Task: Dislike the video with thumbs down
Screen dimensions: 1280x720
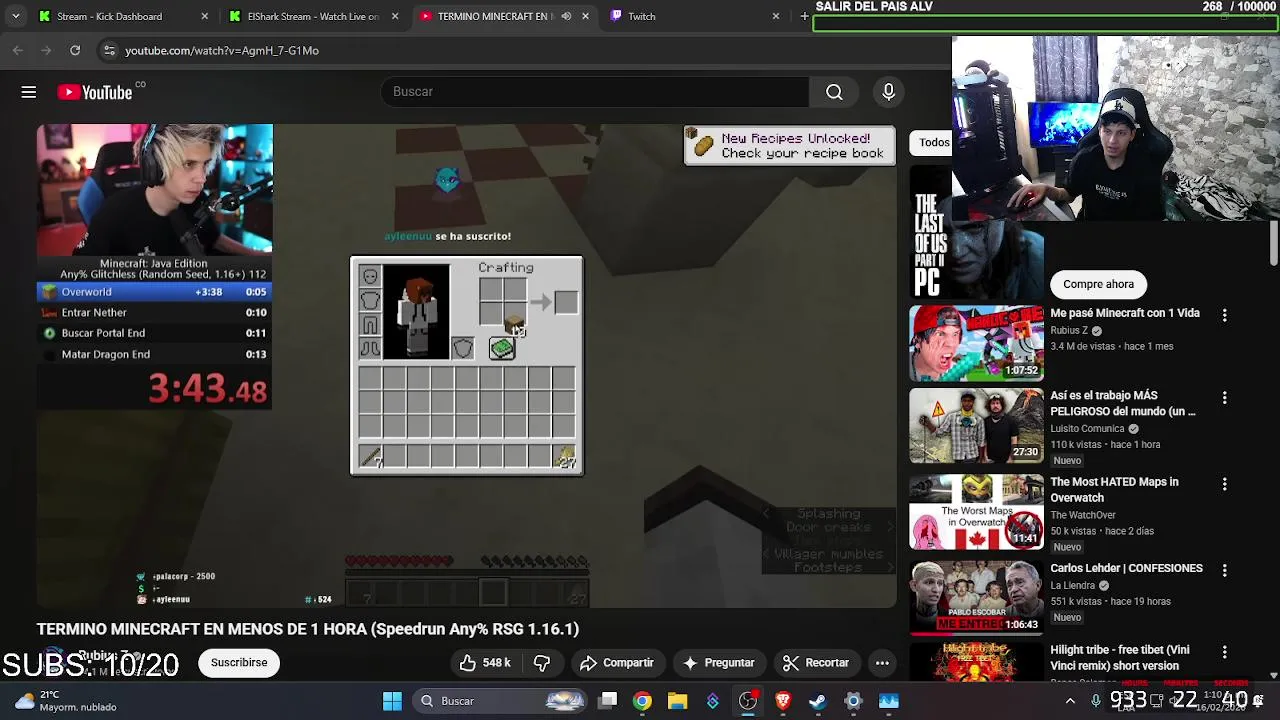Action: [542, 663]
